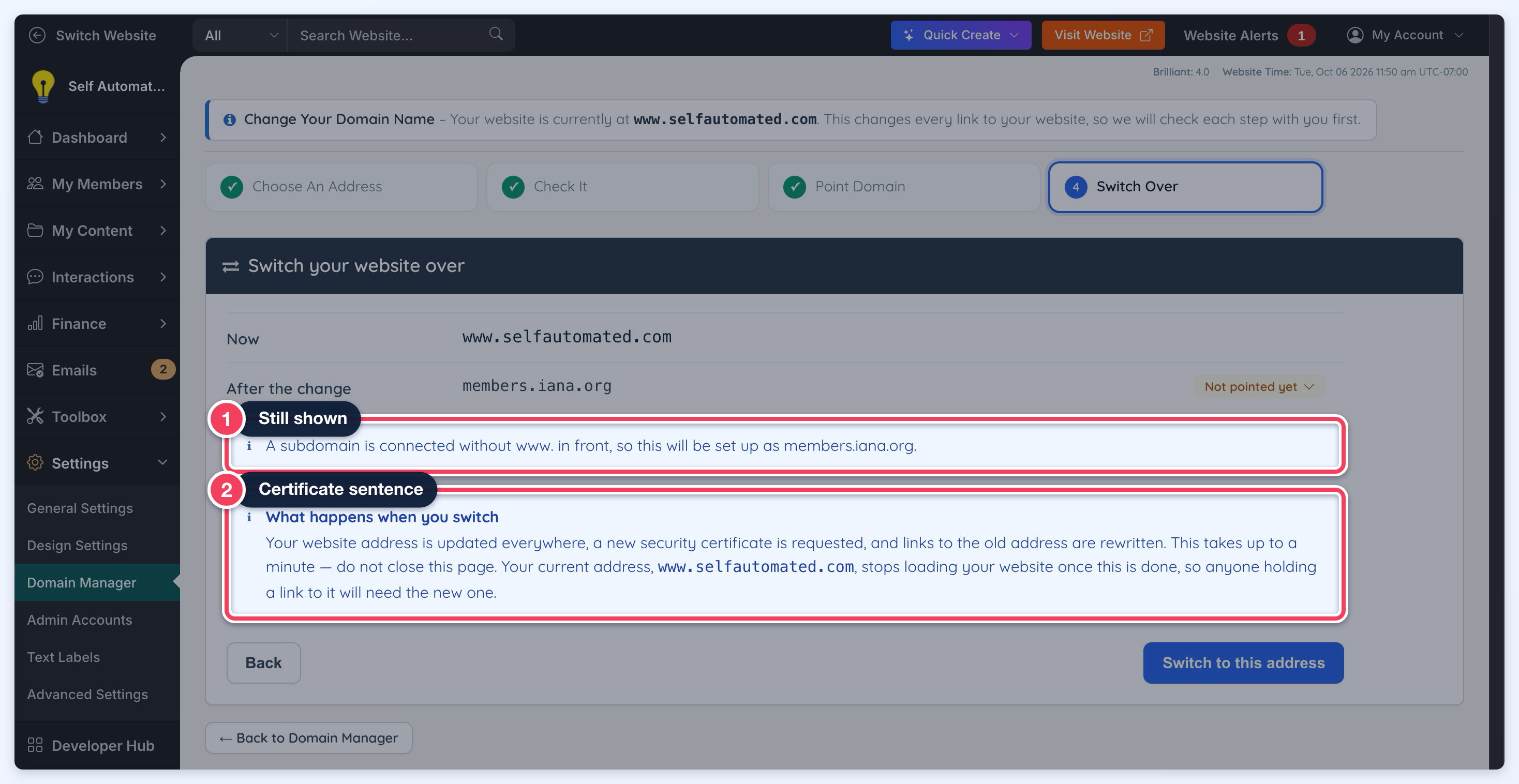Click the search magnifier icon
This screenshot has width=1519, height=784.
point(496,34)
